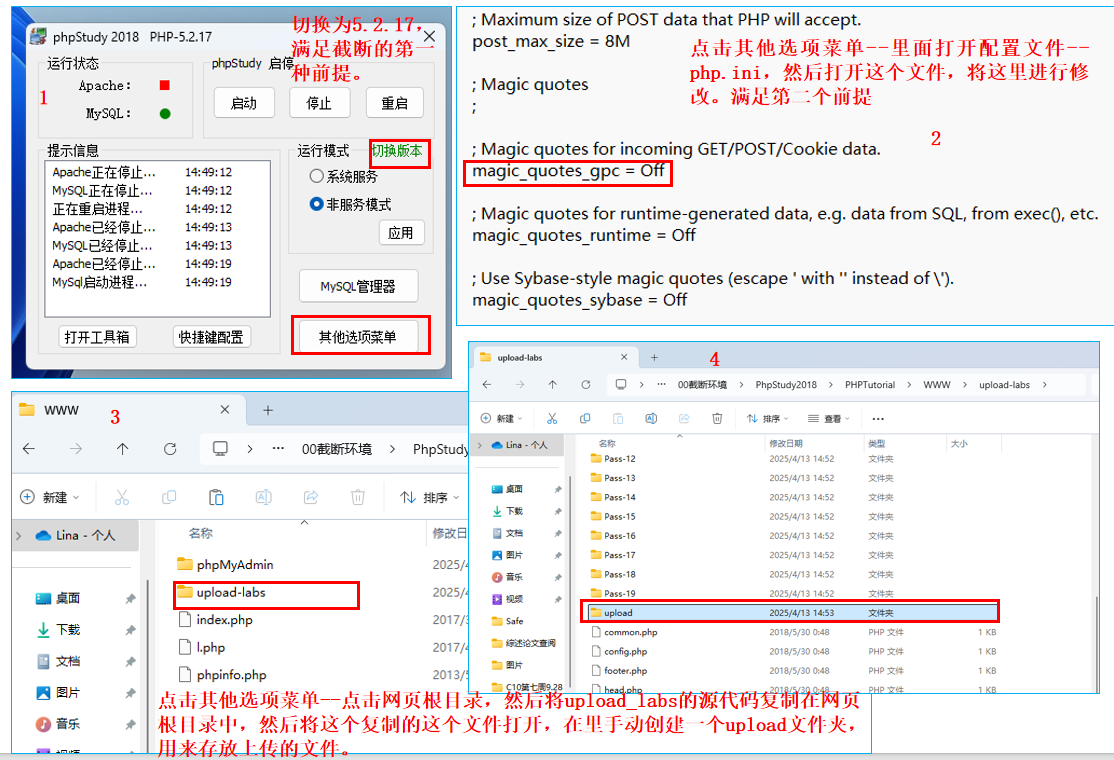Click the phpStudy title bar app icon
1114x760 pixels.
[38, 36]
